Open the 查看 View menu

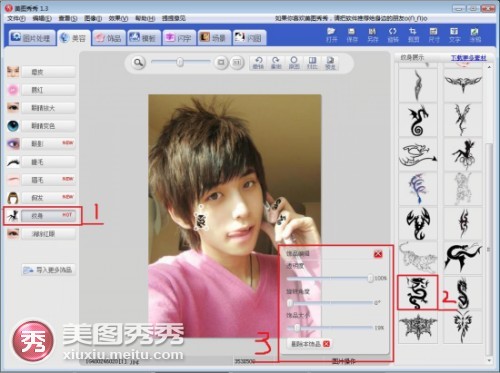coord(68,18)
